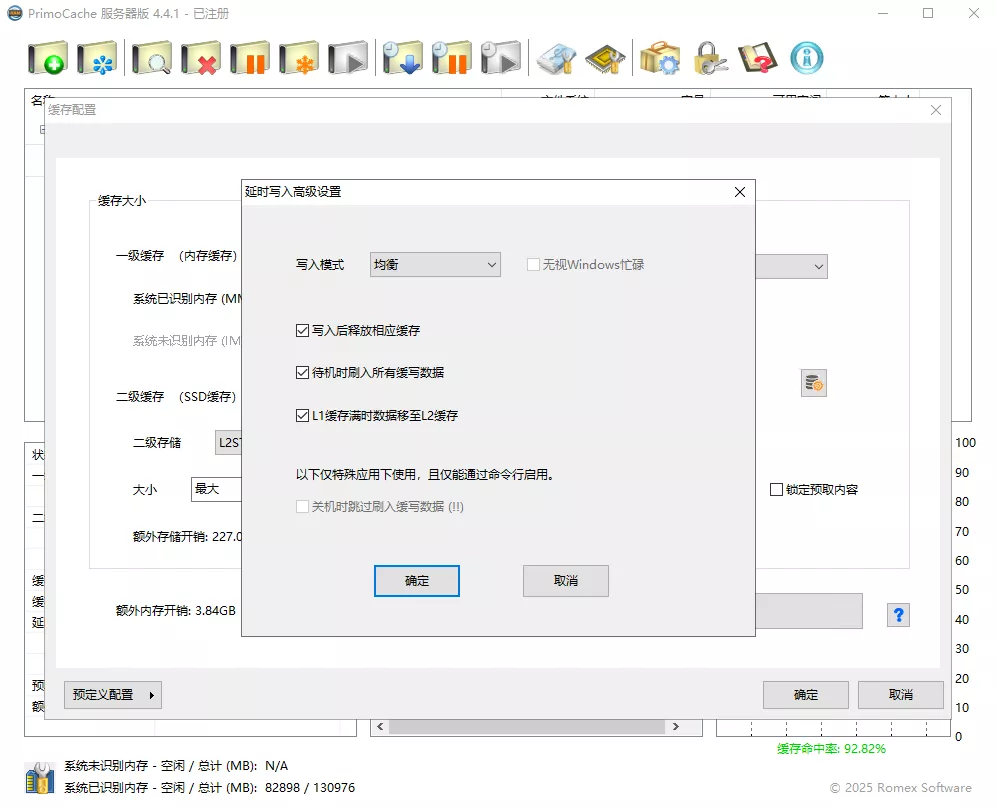
Task: Enable 锁定预取内容 checkbox
Action: [x=776, y=488]
